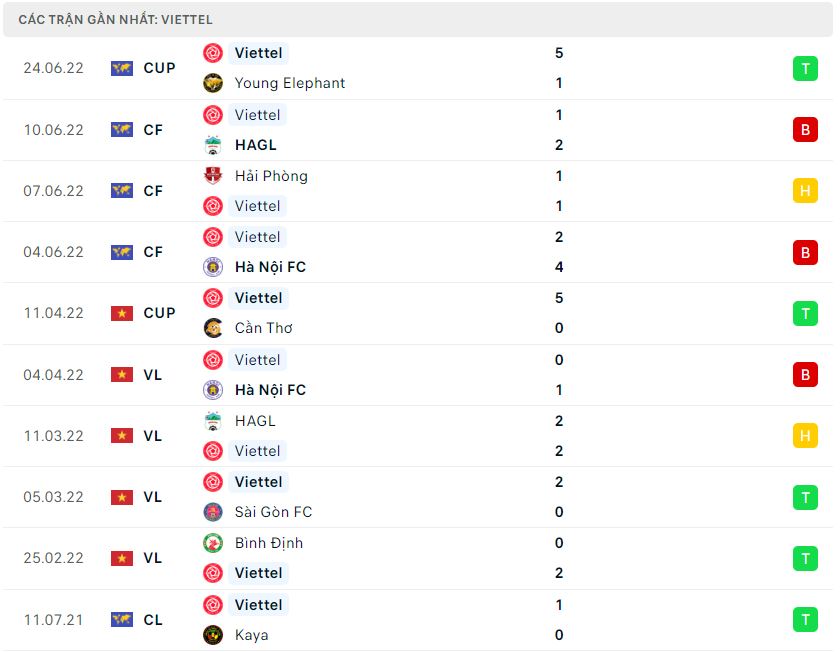Click the AFC flag icon for 24.06.22 CUP
Viewport: 840px width, 652px height.
click(122, 69)
